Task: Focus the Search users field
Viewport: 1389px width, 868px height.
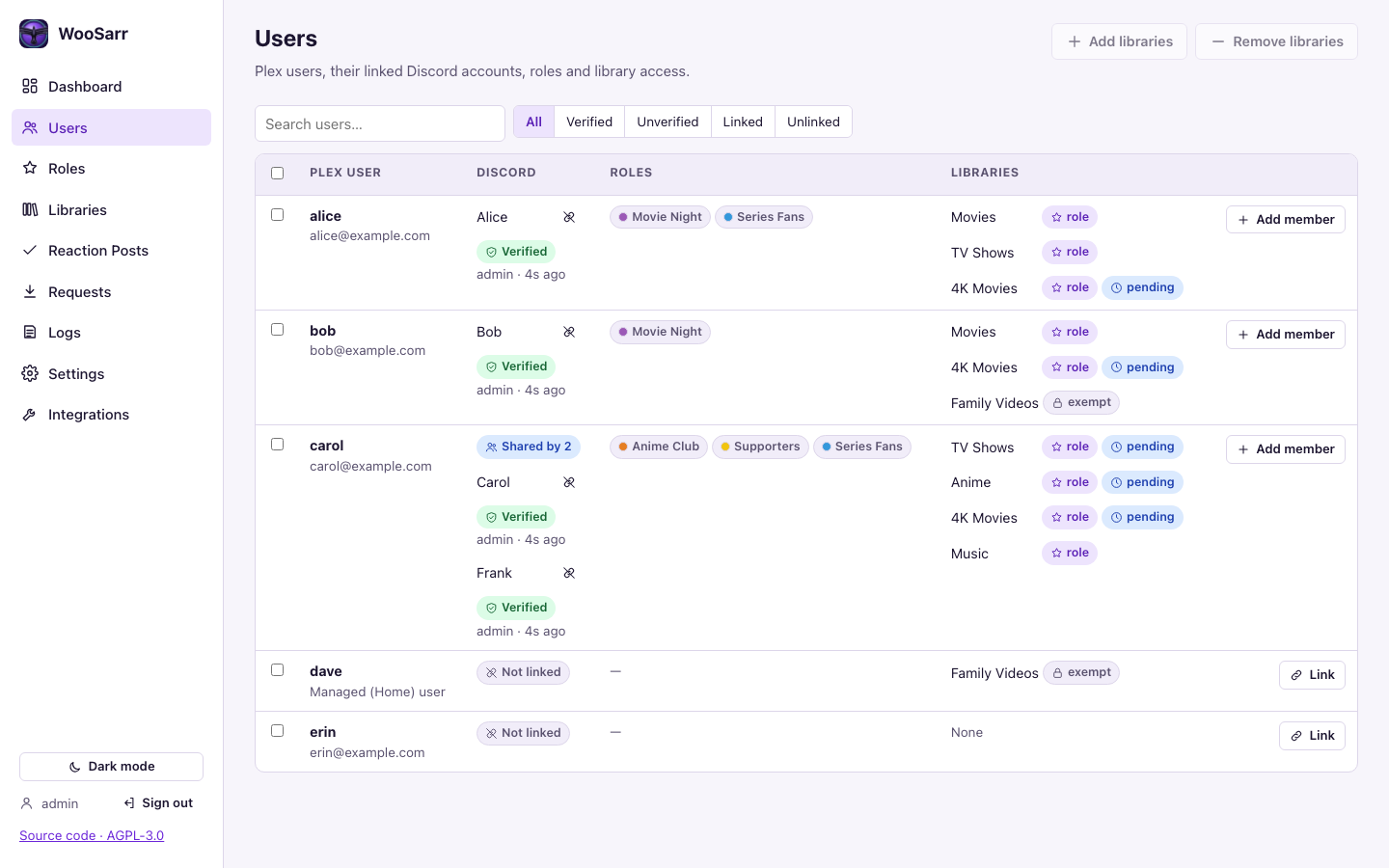Action: pos(380,123)
